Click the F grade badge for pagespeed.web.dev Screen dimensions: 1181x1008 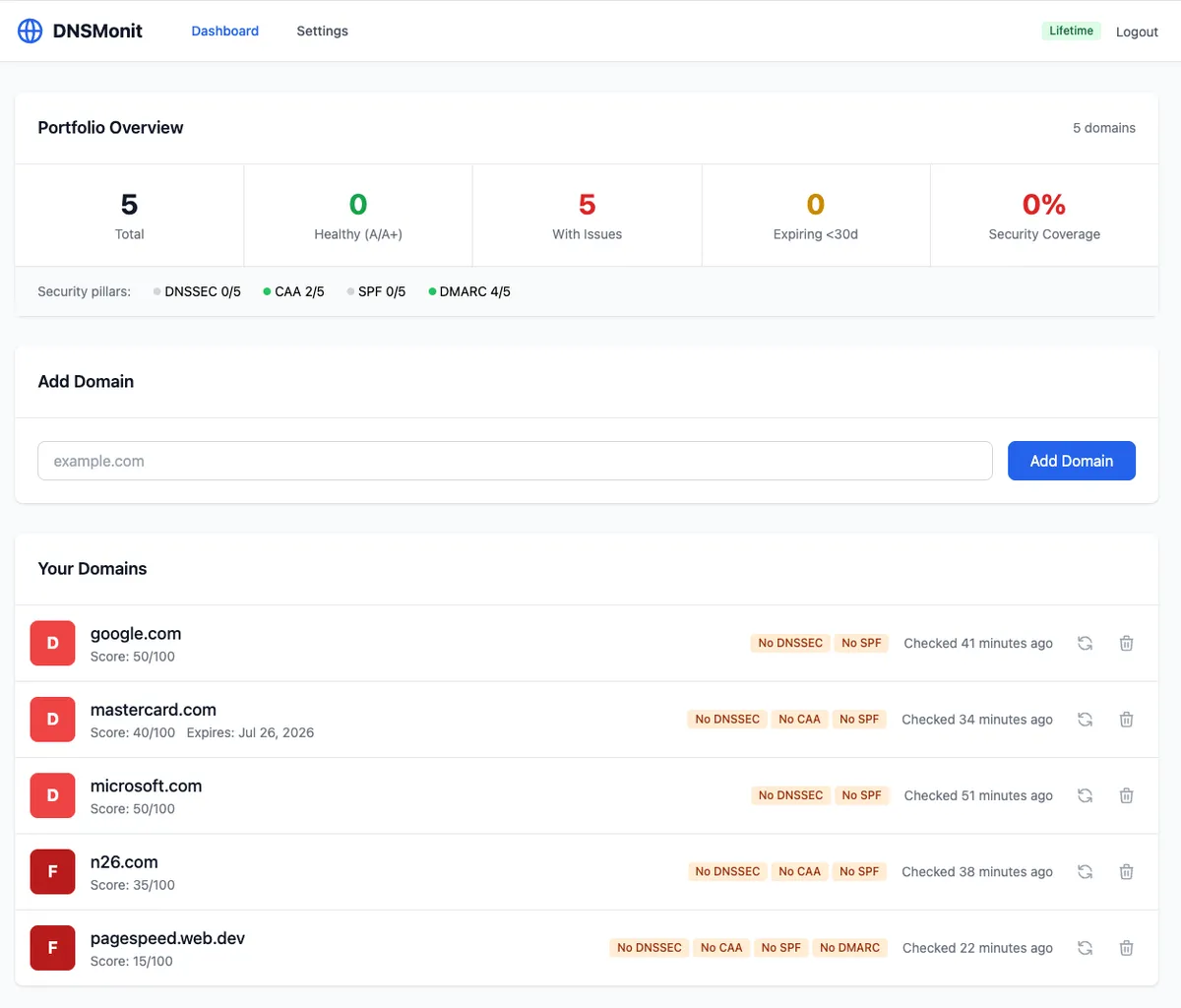53,948
